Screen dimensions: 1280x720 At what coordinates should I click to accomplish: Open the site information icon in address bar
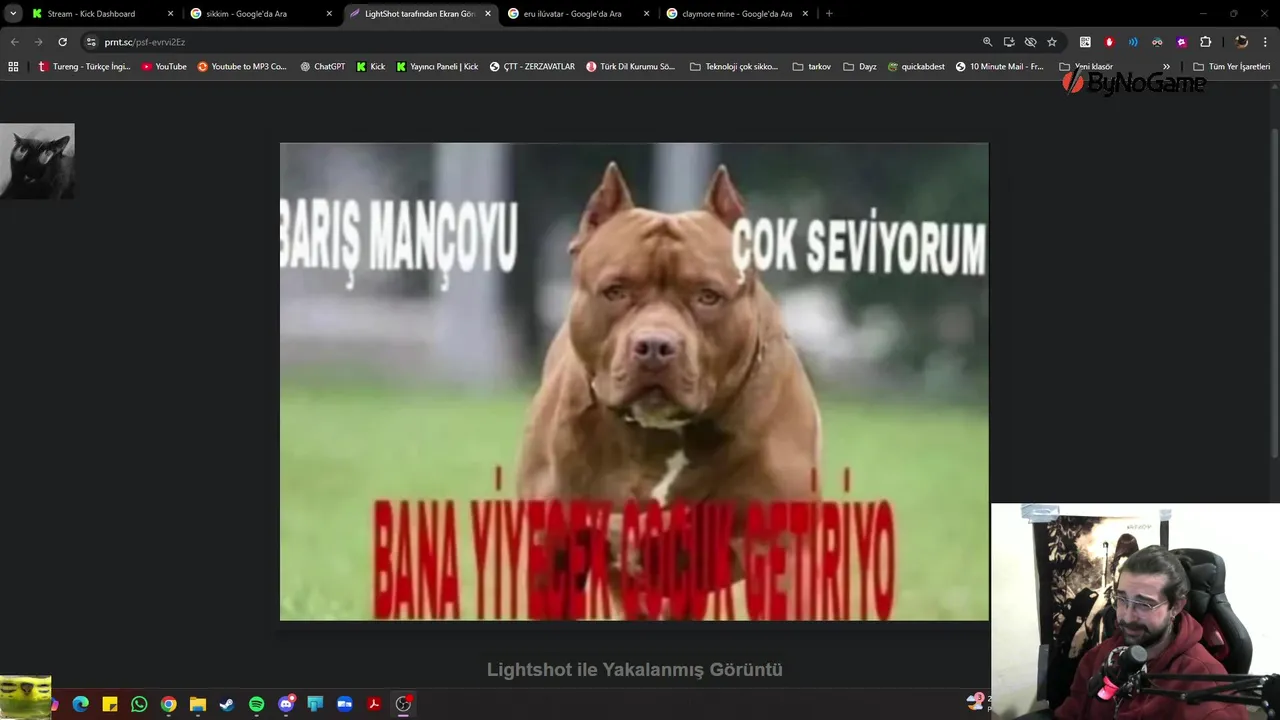(x=91, y=42)
